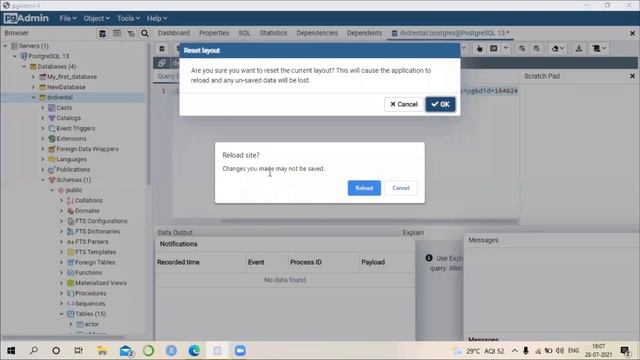Collapse the Servers (1) tree node
The width and height of the screenshot is (640, 360).
[5, 46]
